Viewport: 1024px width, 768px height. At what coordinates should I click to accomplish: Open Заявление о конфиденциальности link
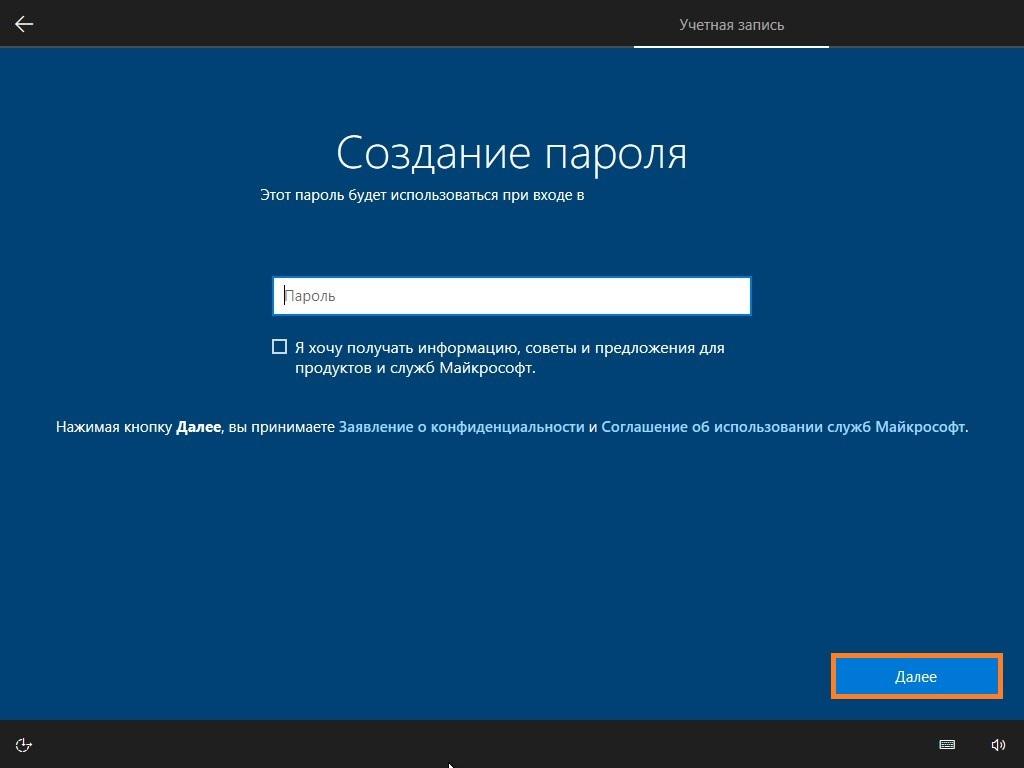(461, 427)
